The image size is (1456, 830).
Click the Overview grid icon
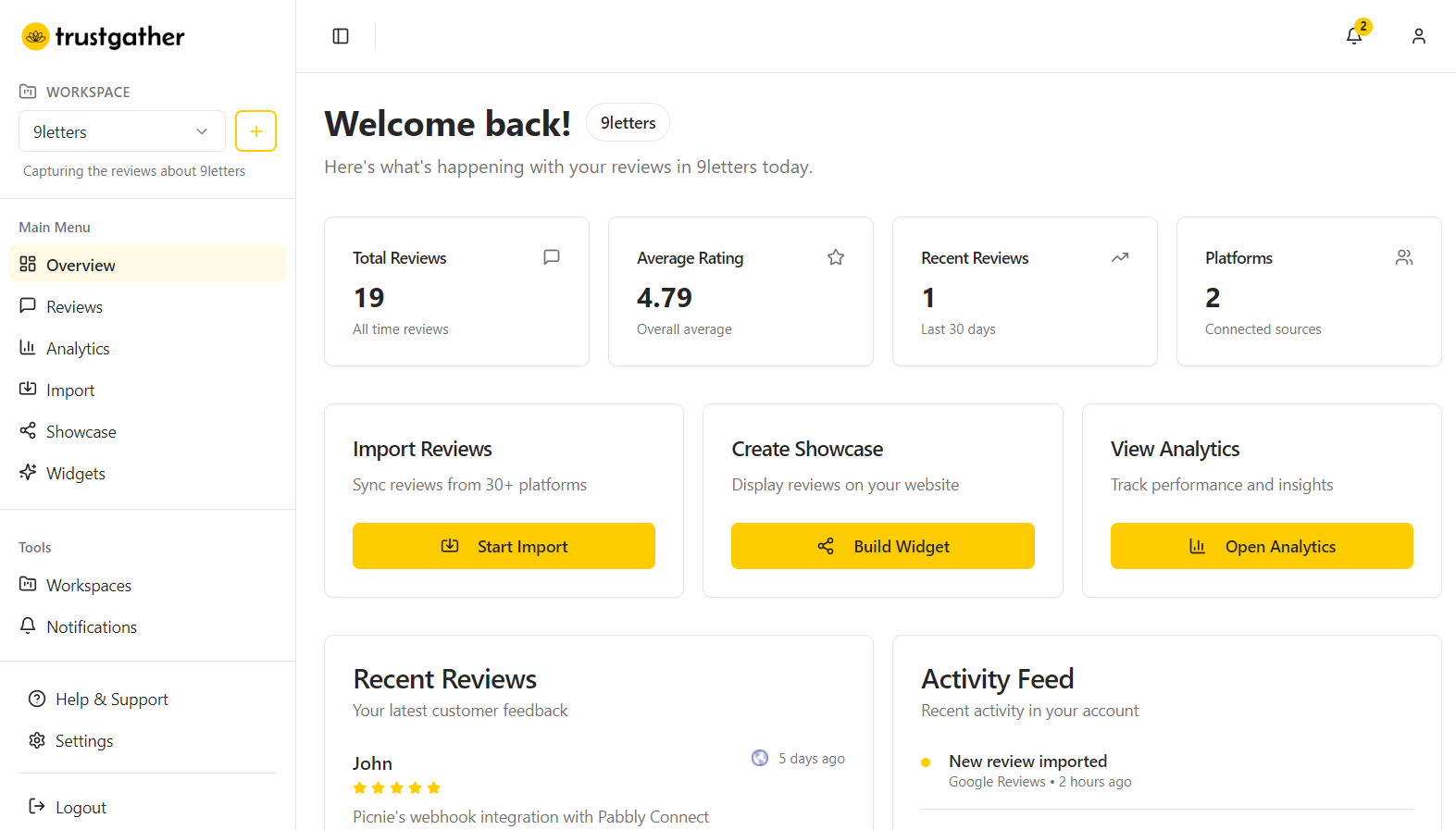[28, 264]
